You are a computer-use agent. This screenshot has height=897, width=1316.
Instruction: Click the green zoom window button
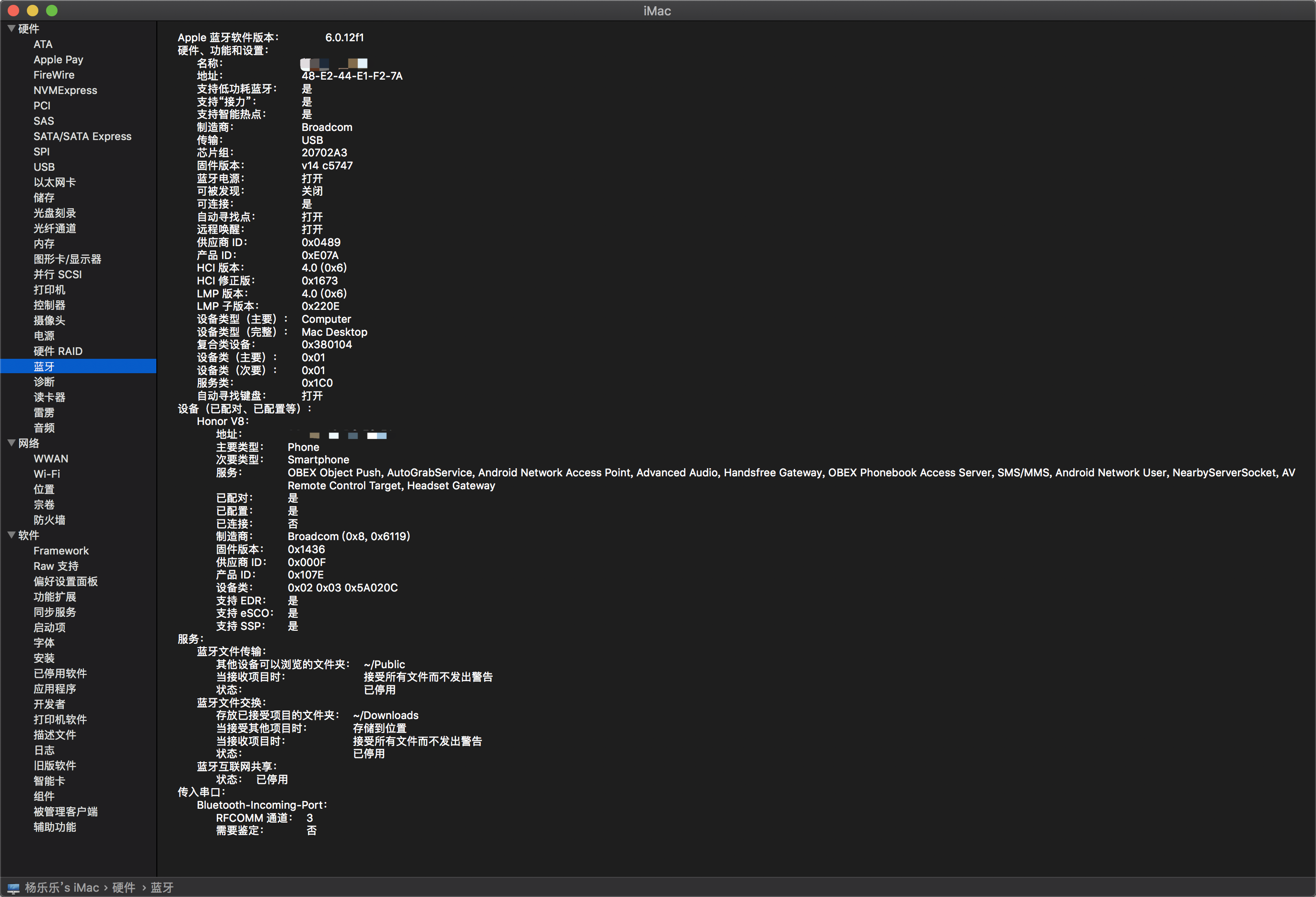click(51, 10)
